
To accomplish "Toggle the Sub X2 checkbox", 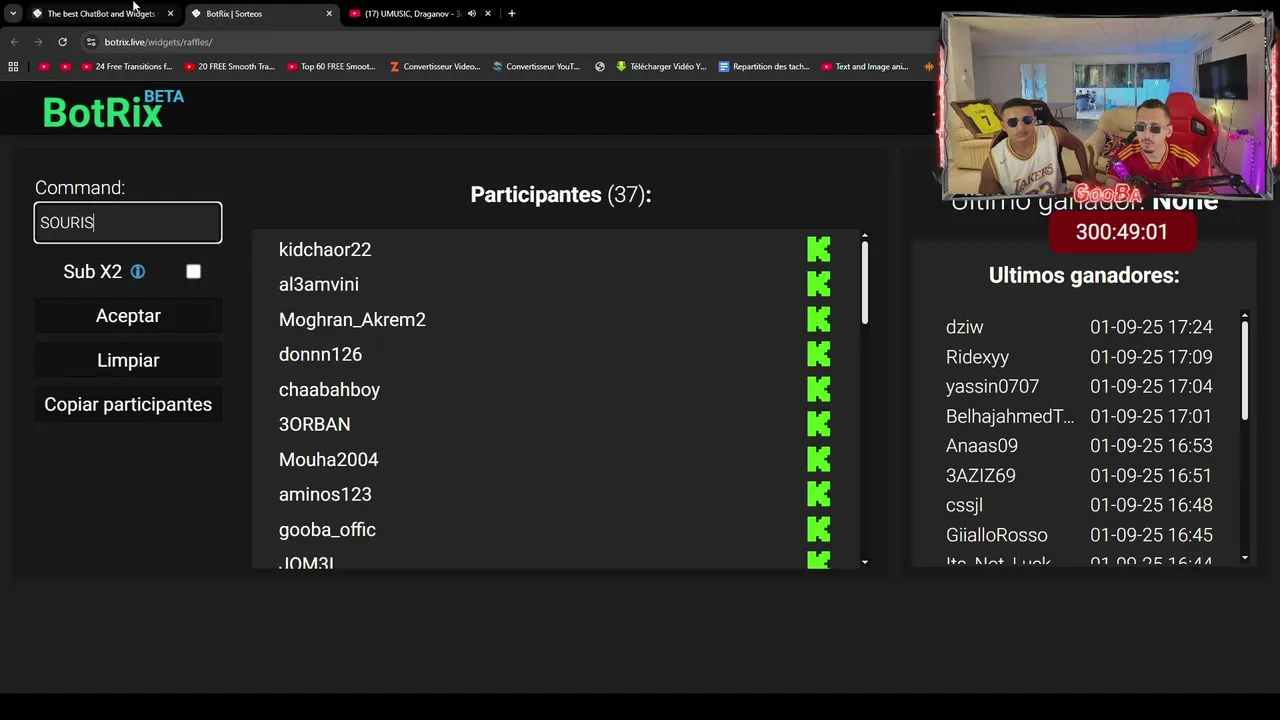I will click(194, 272).
